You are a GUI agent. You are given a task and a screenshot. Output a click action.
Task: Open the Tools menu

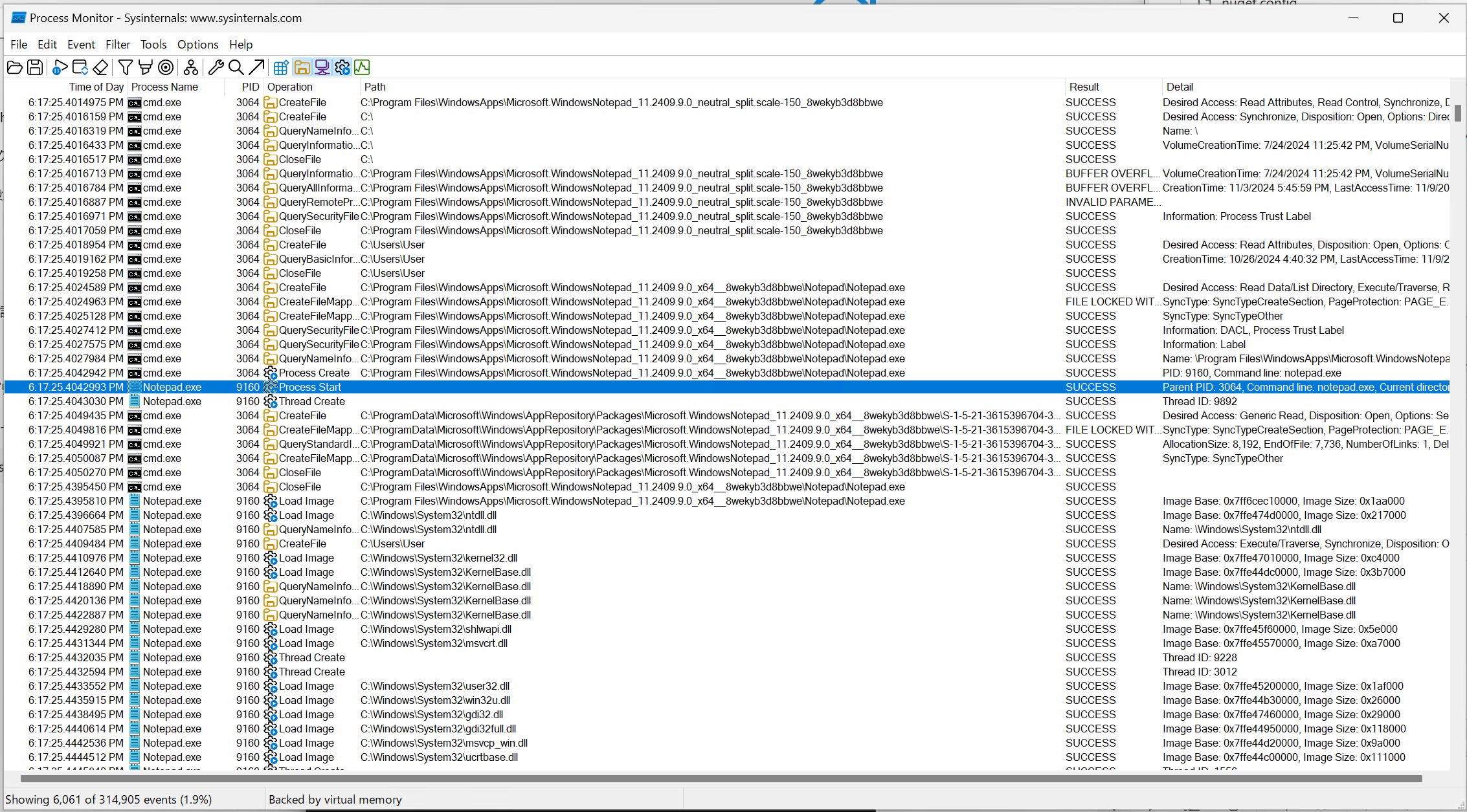pyautogui.click(x=153, y=45)
